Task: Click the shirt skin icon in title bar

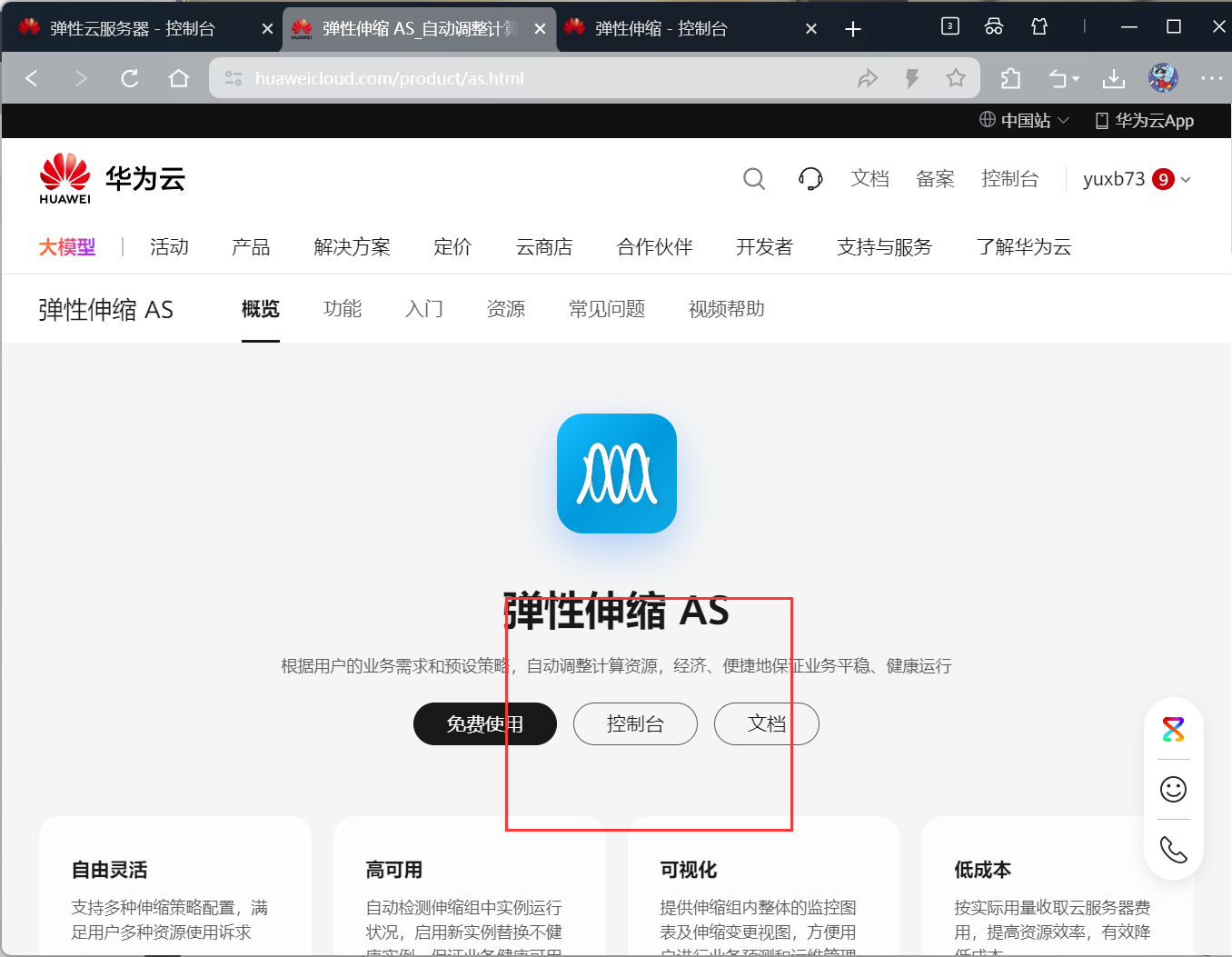Action: click(x=1039, y=26)
